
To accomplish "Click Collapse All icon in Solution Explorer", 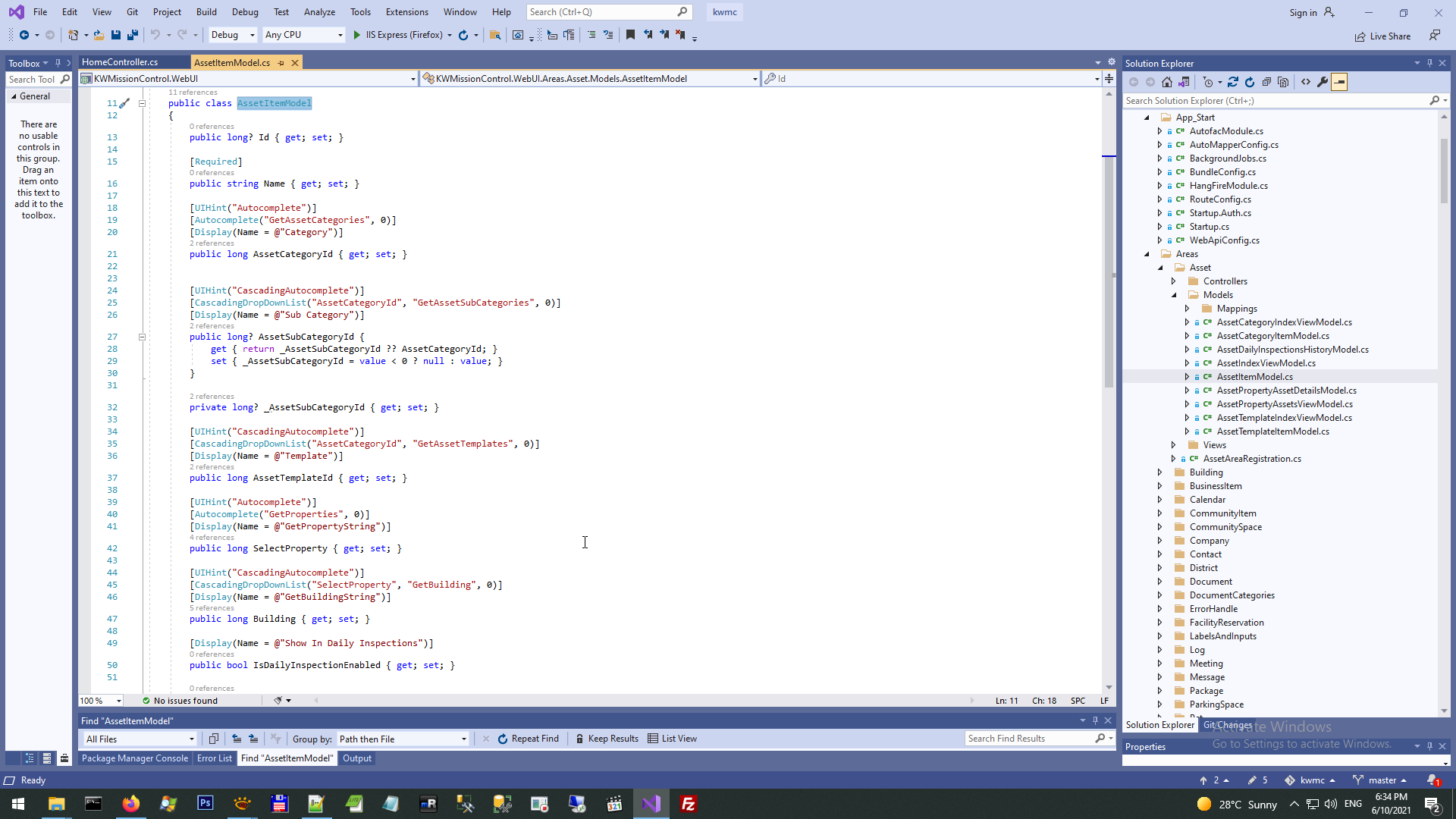I will (x=1266, y=82).
